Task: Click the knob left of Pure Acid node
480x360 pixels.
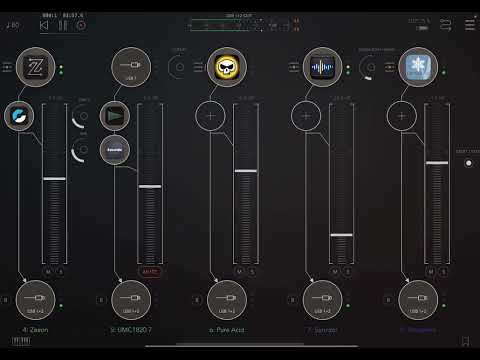Action: [x=178, y=67]
